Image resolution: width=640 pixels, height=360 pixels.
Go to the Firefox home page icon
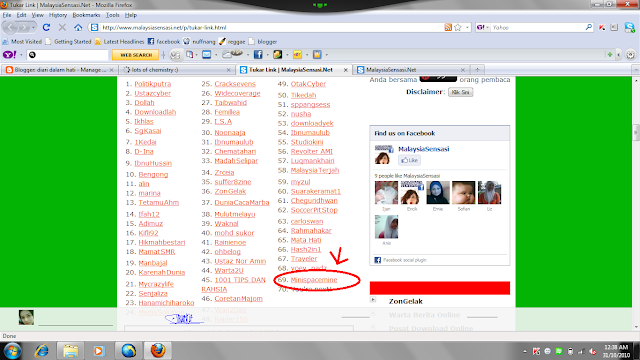point(78,27)
